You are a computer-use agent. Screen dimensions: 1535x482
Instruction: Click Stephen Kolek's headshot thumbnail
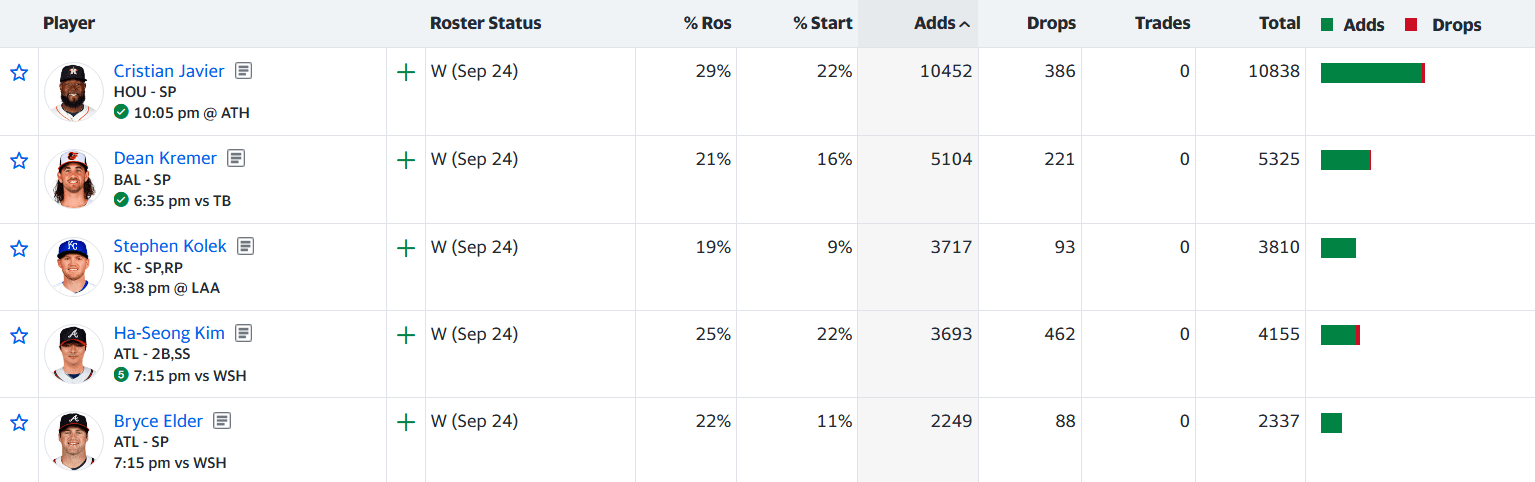pyautogui.click(x=74, y=267)
